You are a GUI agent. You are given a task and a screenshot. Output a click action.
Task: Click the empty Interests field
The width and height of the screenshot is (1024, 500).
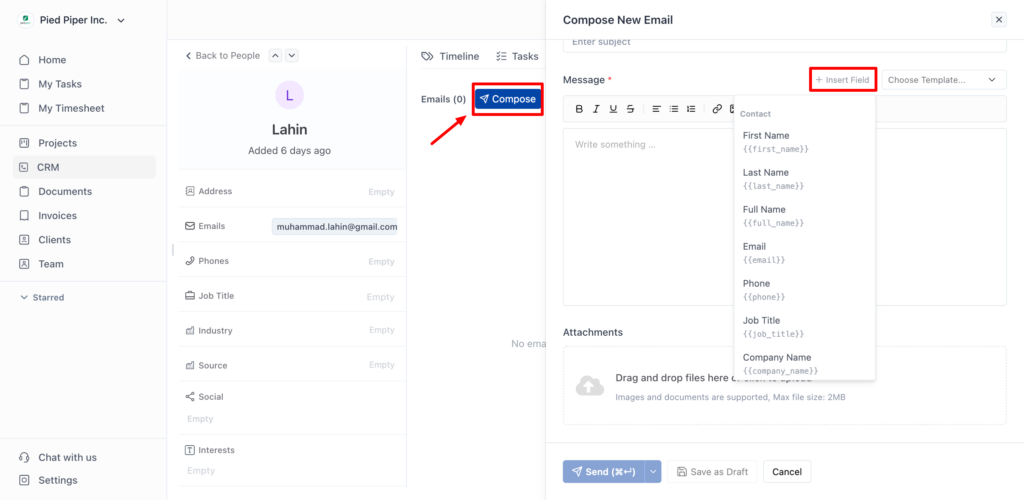tap(200, 471)
